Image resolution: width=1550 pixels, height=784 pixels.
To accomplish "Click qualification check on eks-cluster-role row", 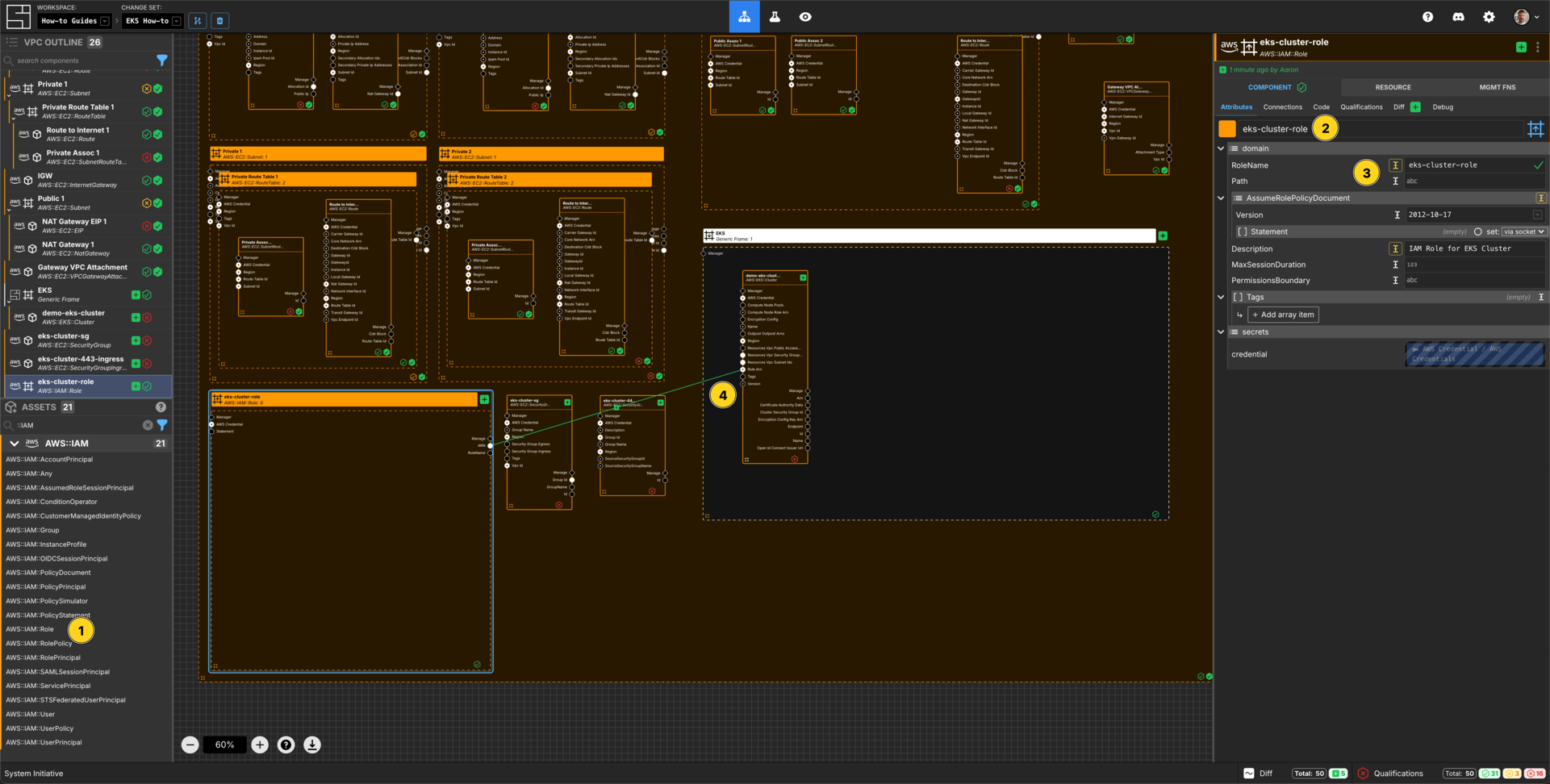I will click(147, 386).
